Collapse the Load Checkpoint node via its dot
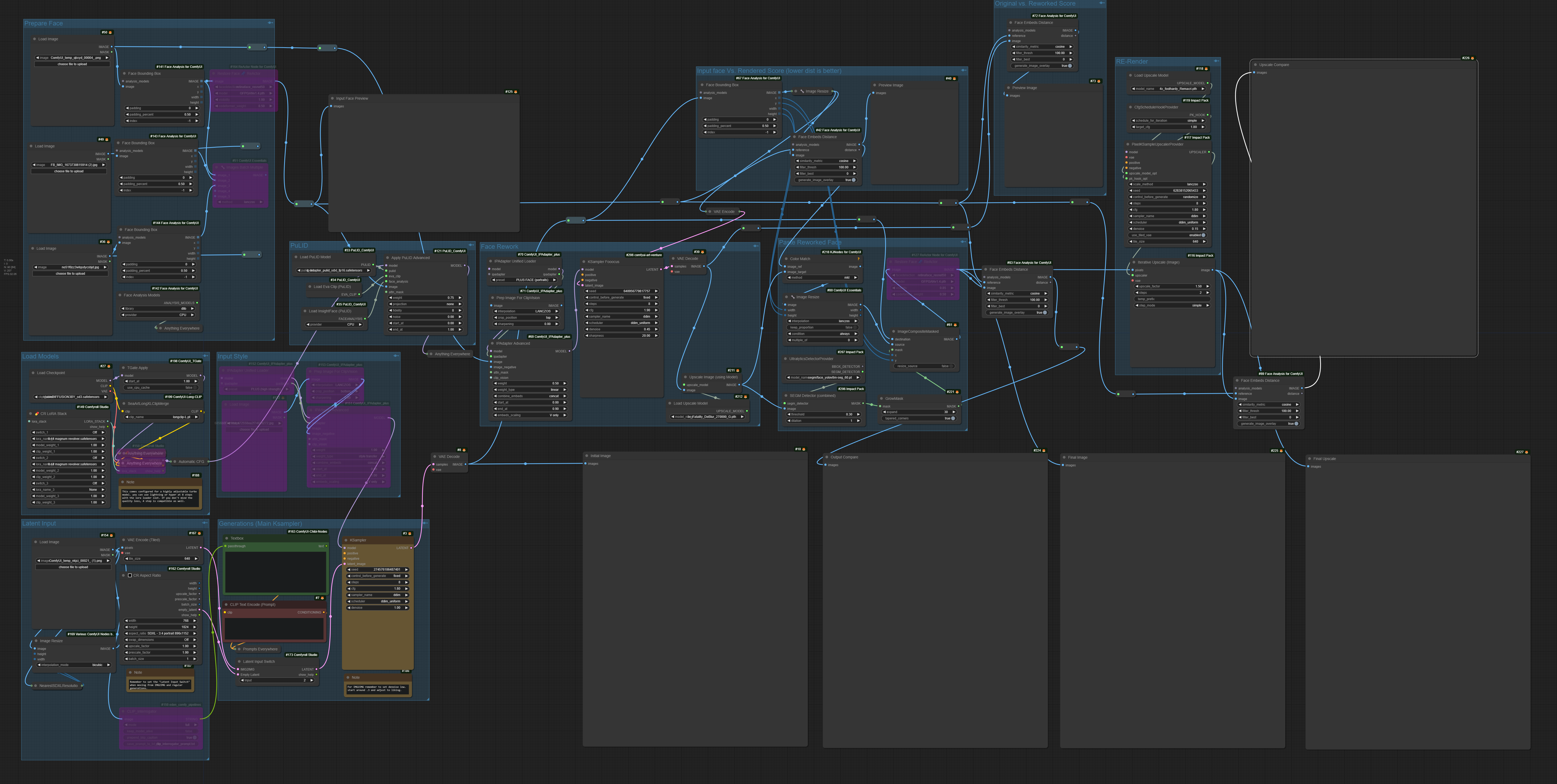Image resolution: width=1557 pixels, height=784 pixels. point(33,373)
